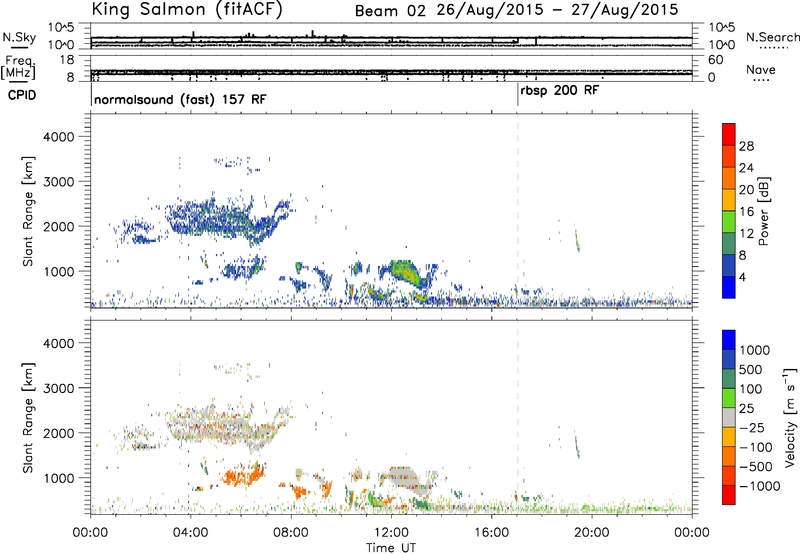Click the dashed 17:00 mode-change line in power panel
Screen dimensions: 800x554
[518, 211]
